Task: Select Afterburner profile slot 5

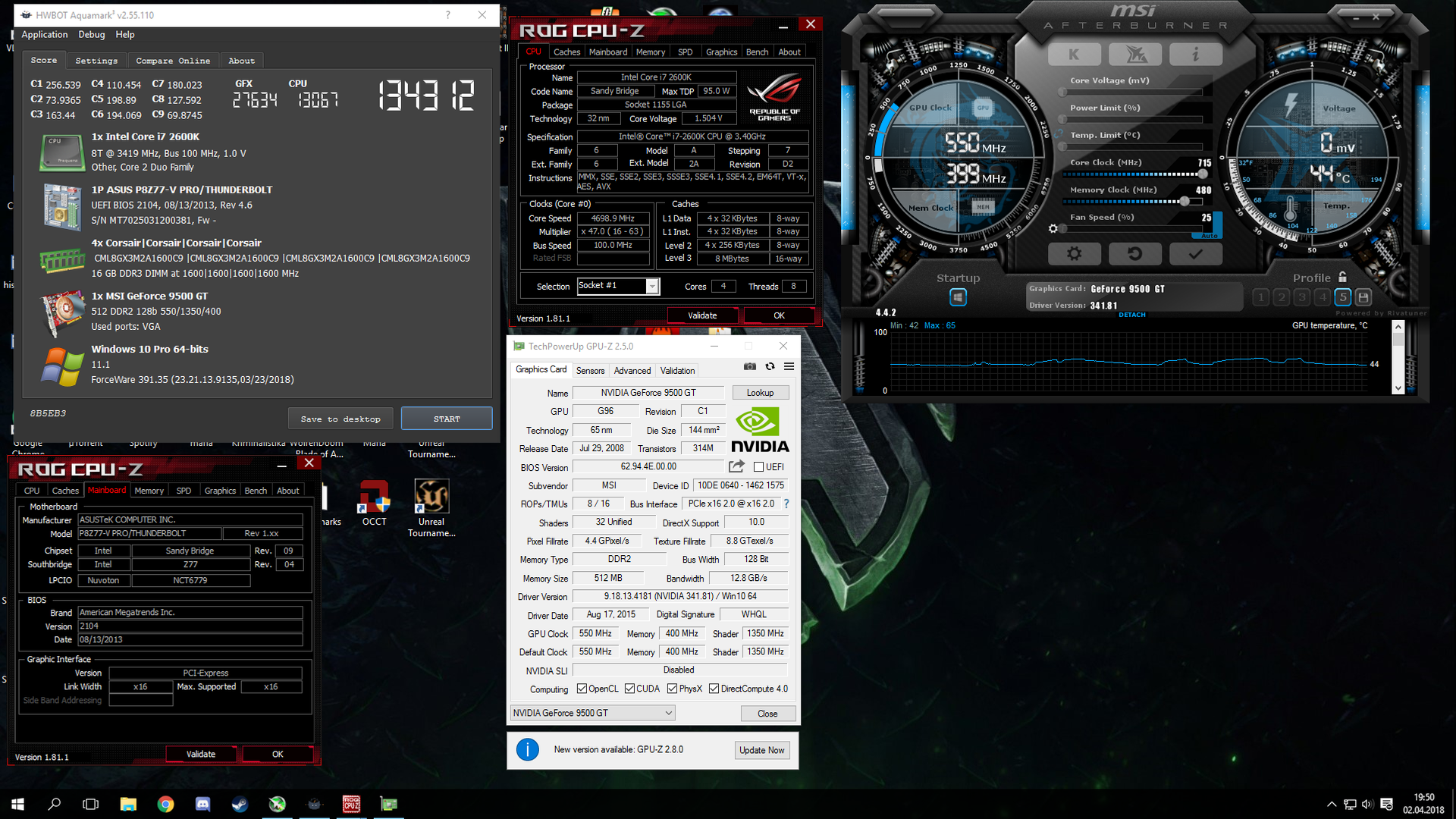Action: click(x=1342, y=297)
